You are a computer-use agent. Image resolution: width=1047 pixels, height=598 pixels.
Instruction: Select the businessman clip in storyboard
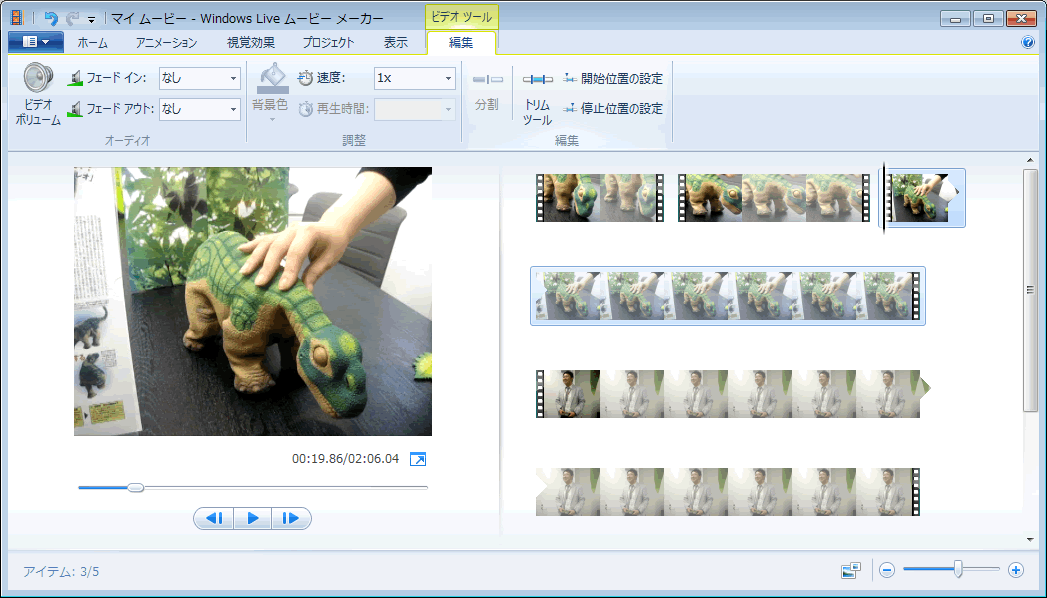coord(728,394)
